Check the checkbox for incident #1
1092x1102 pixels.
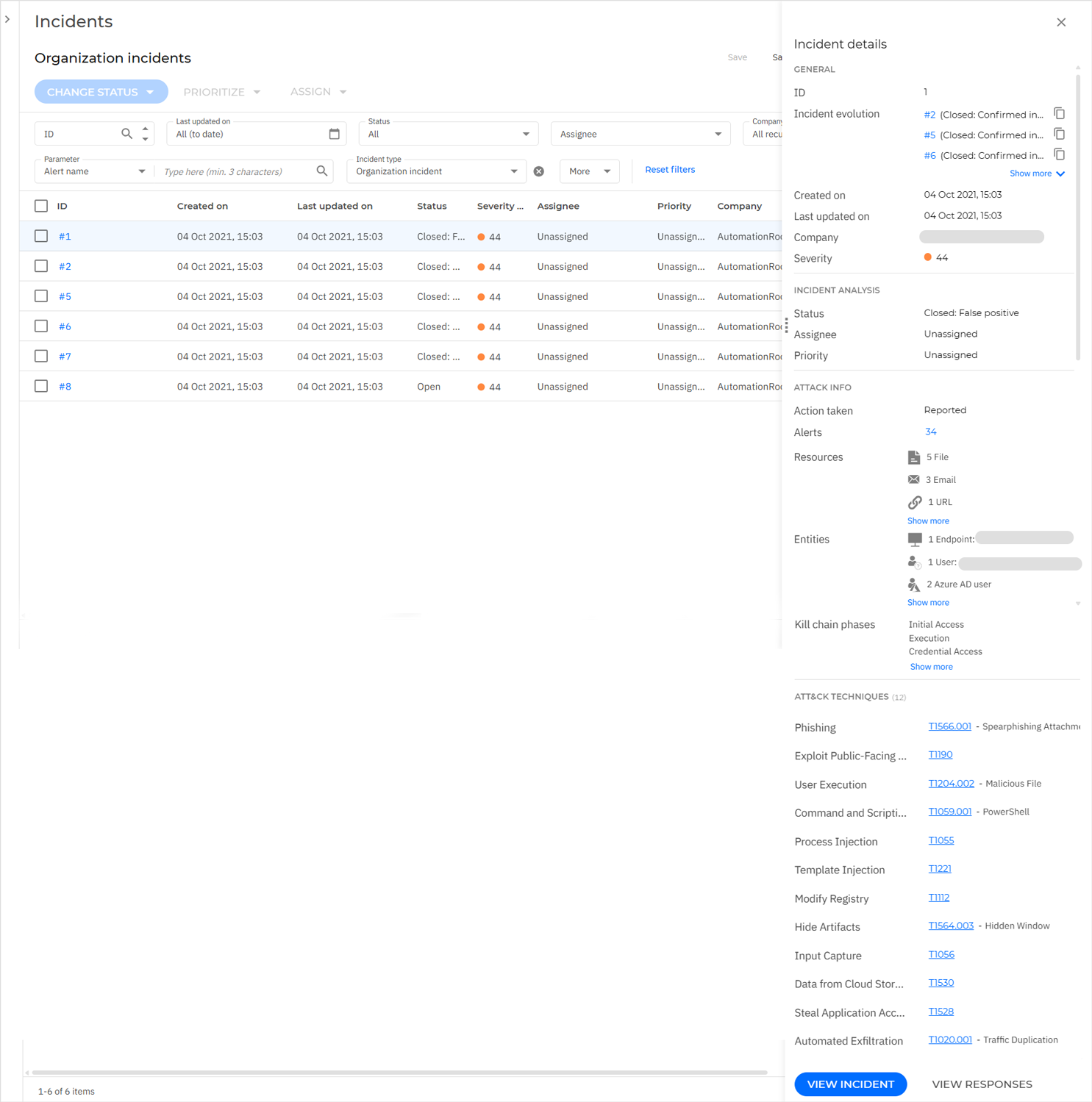click(x=40, y=236)
